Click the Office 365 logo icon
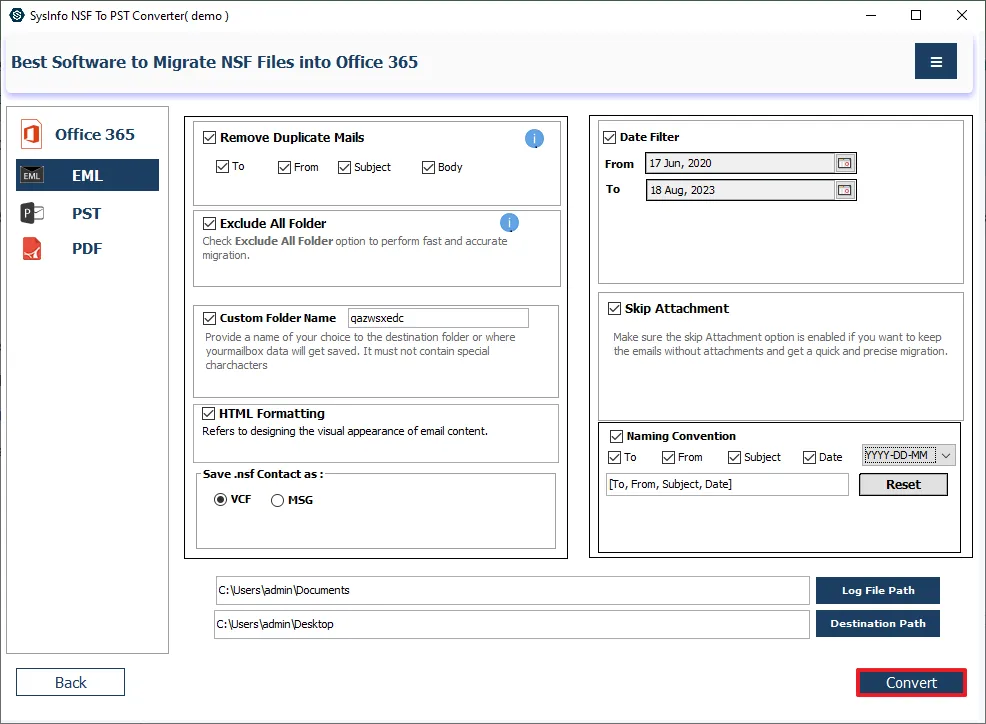This screenshot has height=724, width=986. (x=31, y=135)
